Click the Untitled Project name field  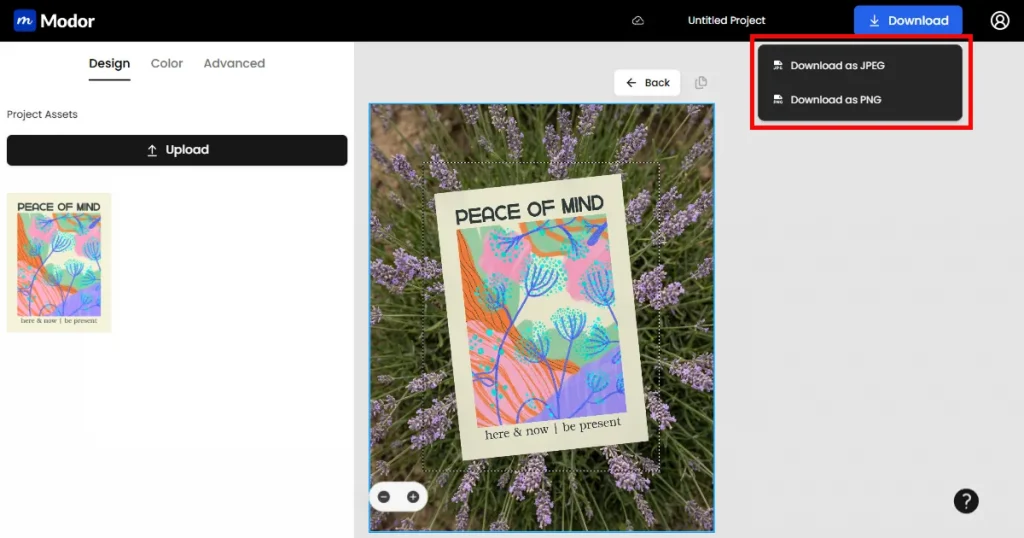point(726,21)
